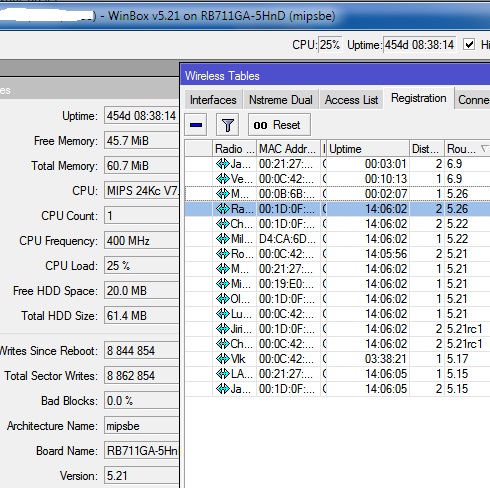The image size is (490, 488).
Task: Open the Nstreme Dual tab
Action: point(281,99)
